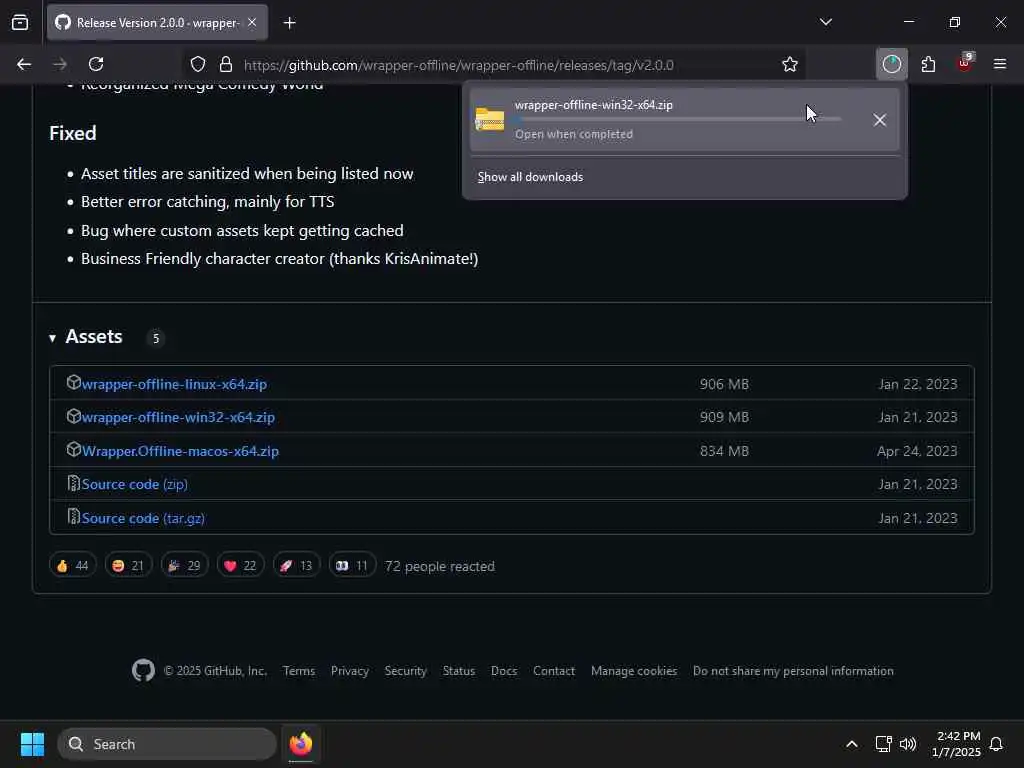Open the Status footer link
This screenshot has width=1024, height=768.
pyautogui.click(x=458, y=671)
